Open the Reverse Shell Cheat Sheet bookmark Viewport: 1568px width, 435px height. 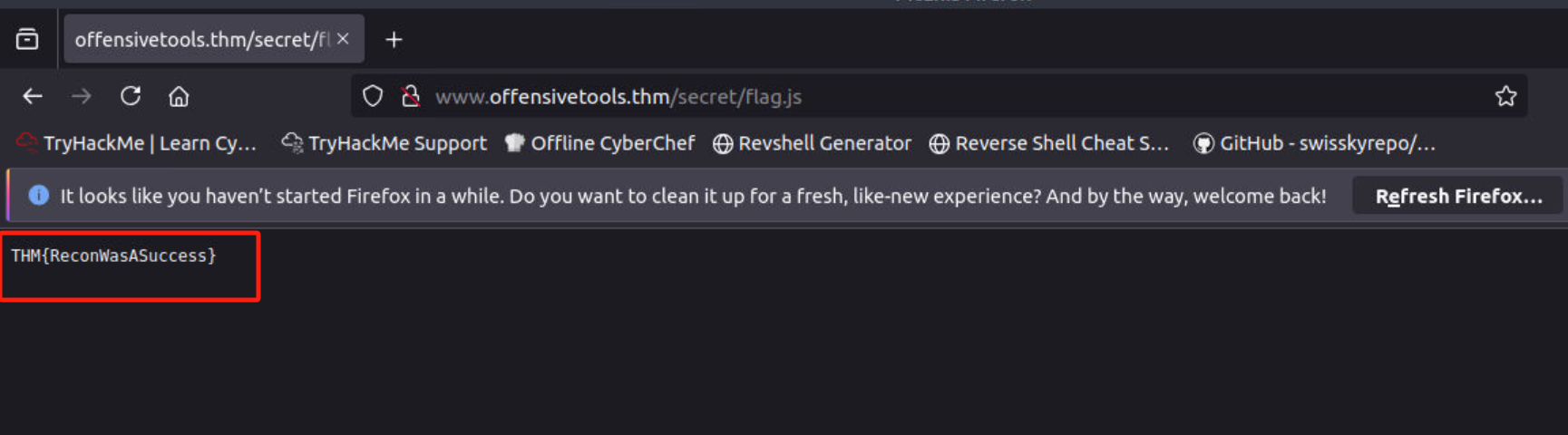[1050, 143]
